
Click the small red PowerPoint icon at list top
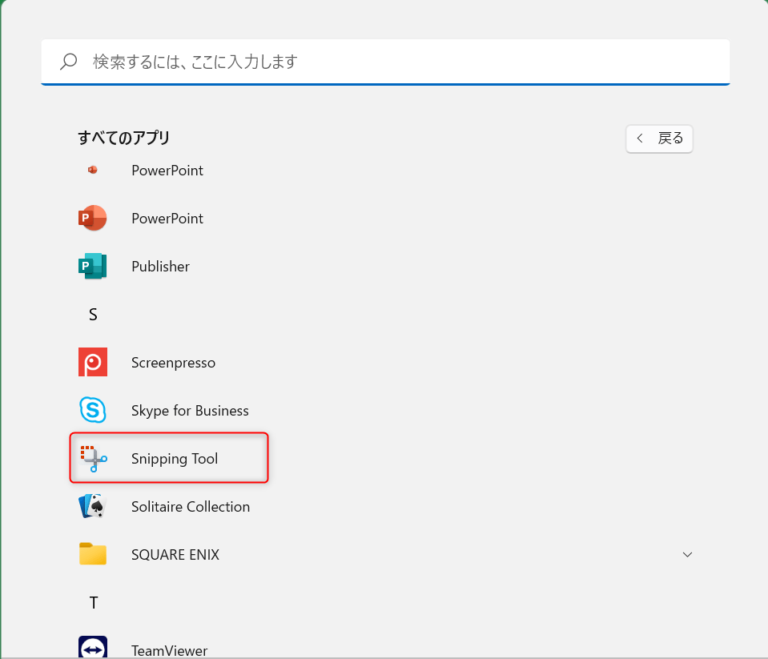[93, 170]
